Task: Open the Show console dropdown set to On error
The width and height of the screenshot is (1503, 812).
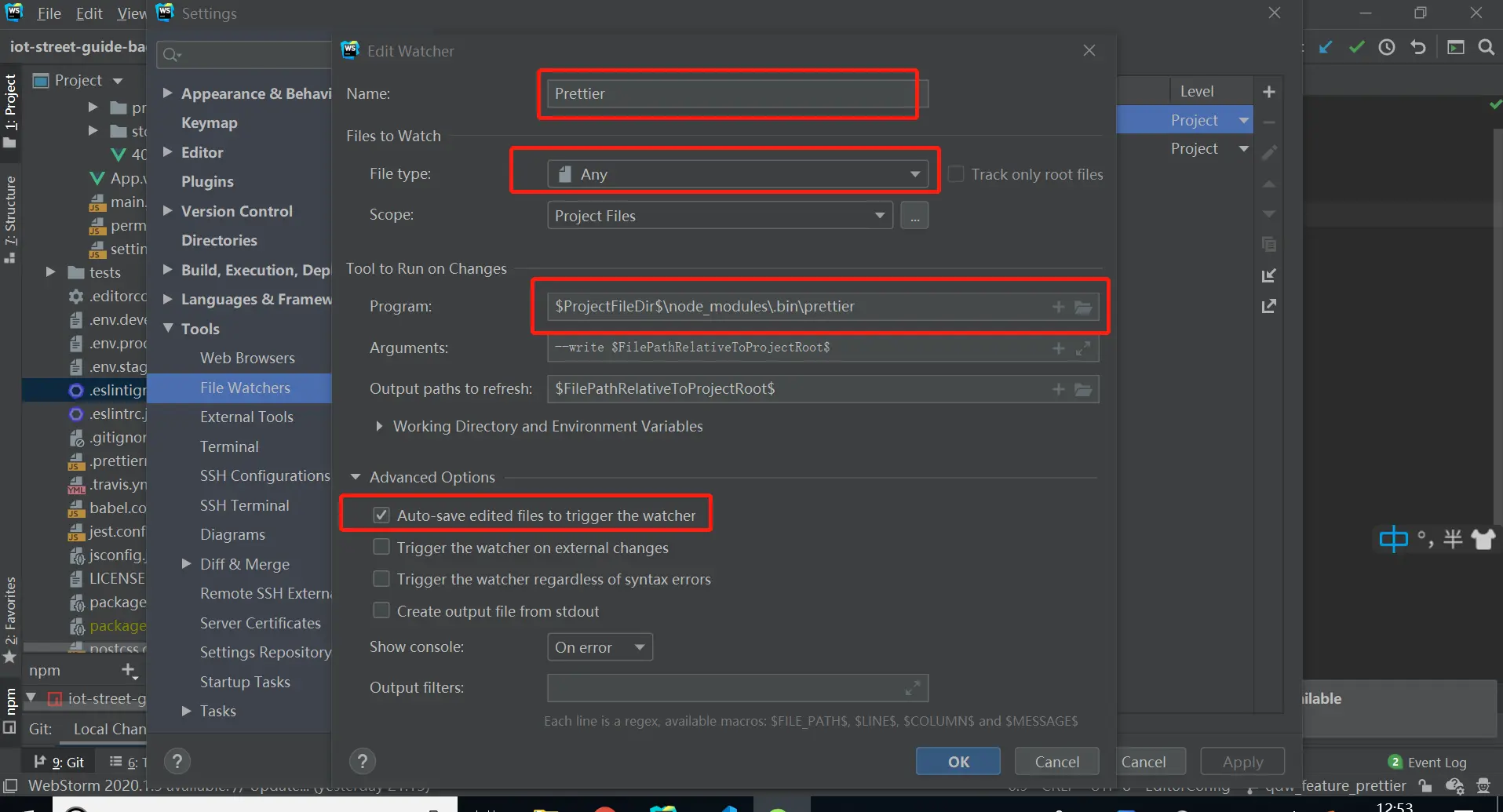Action: coord(599,646)
